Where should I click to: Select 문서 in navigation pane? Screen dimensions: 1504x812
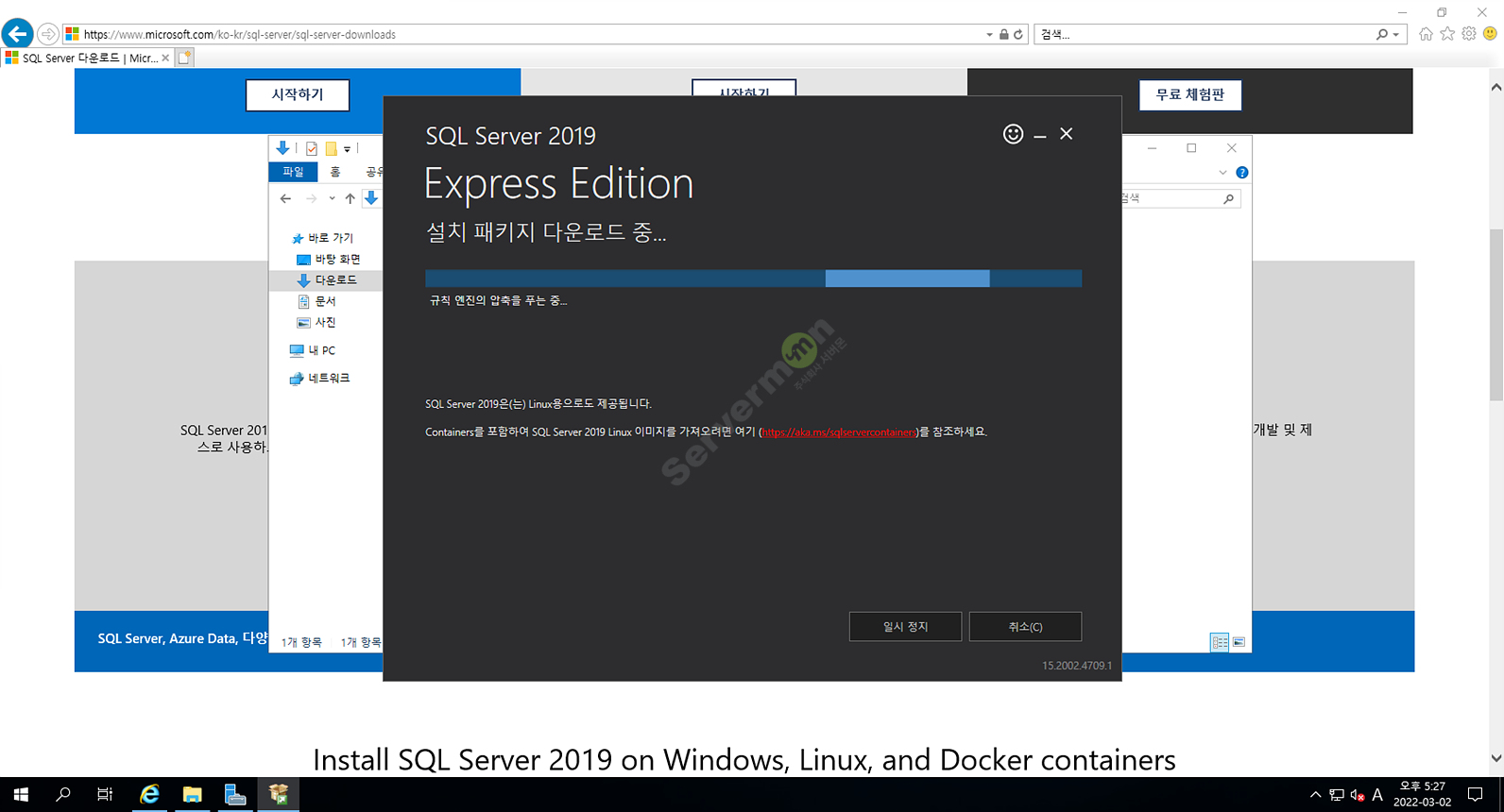[317, 301]
